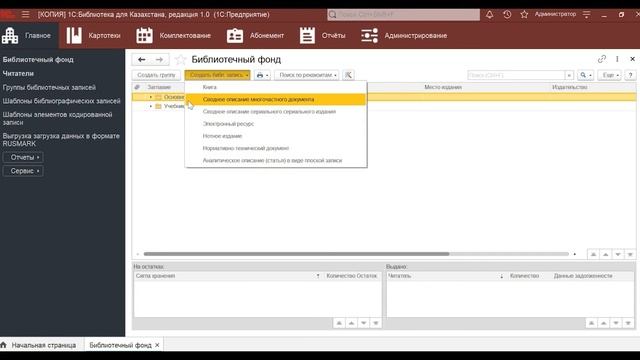Image resolution: width=640 pixels, height=360 pixels.
Task: Choose Аналитическое описание (статья) entry
Action: (x=276, y=160)
